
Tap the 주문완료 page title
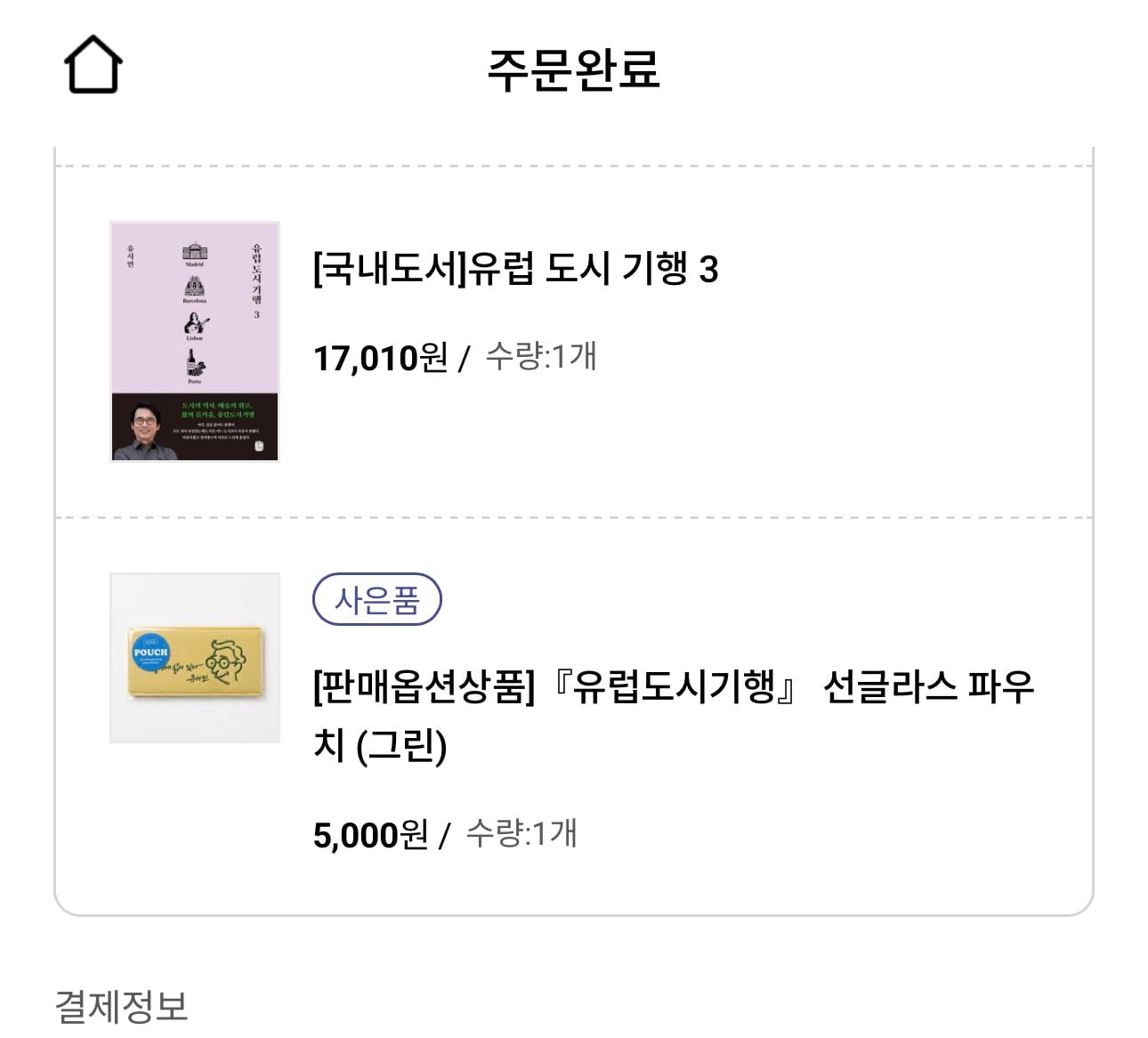pos(574,69)
